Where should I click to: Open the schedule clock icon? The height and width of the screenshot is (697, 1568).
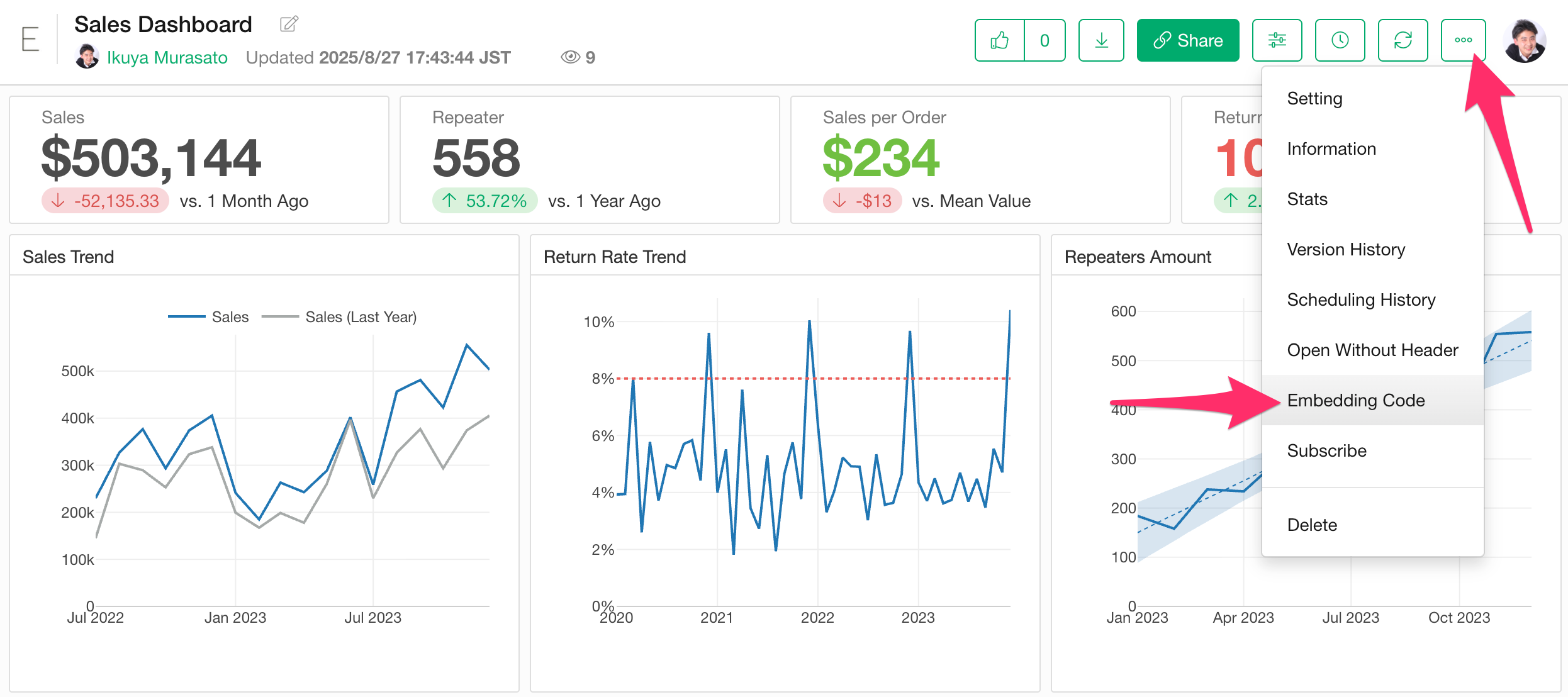[1340, 41]
